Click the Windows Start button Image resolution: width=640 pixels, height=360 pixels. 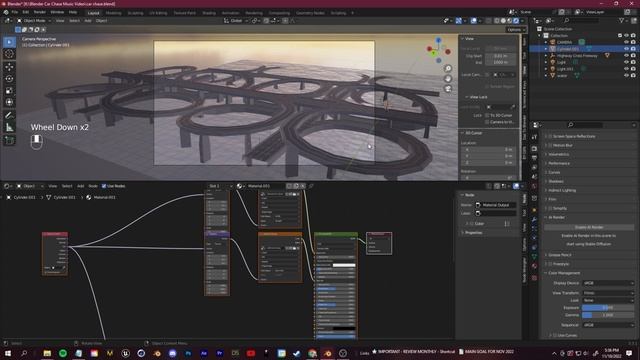[8, 353]
